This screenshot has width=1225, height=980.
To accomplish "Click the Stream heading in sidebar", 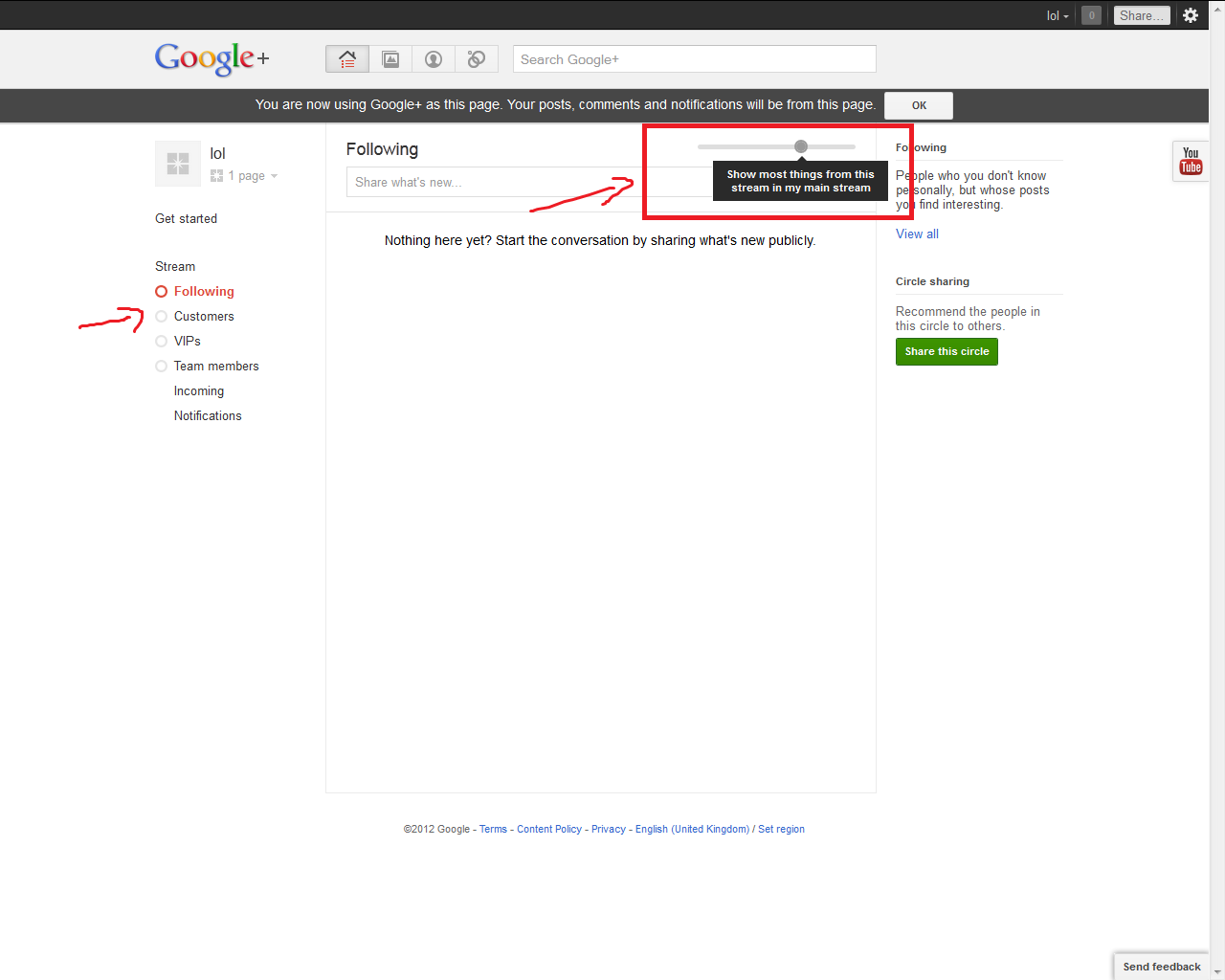I will [x=175, y=266].
